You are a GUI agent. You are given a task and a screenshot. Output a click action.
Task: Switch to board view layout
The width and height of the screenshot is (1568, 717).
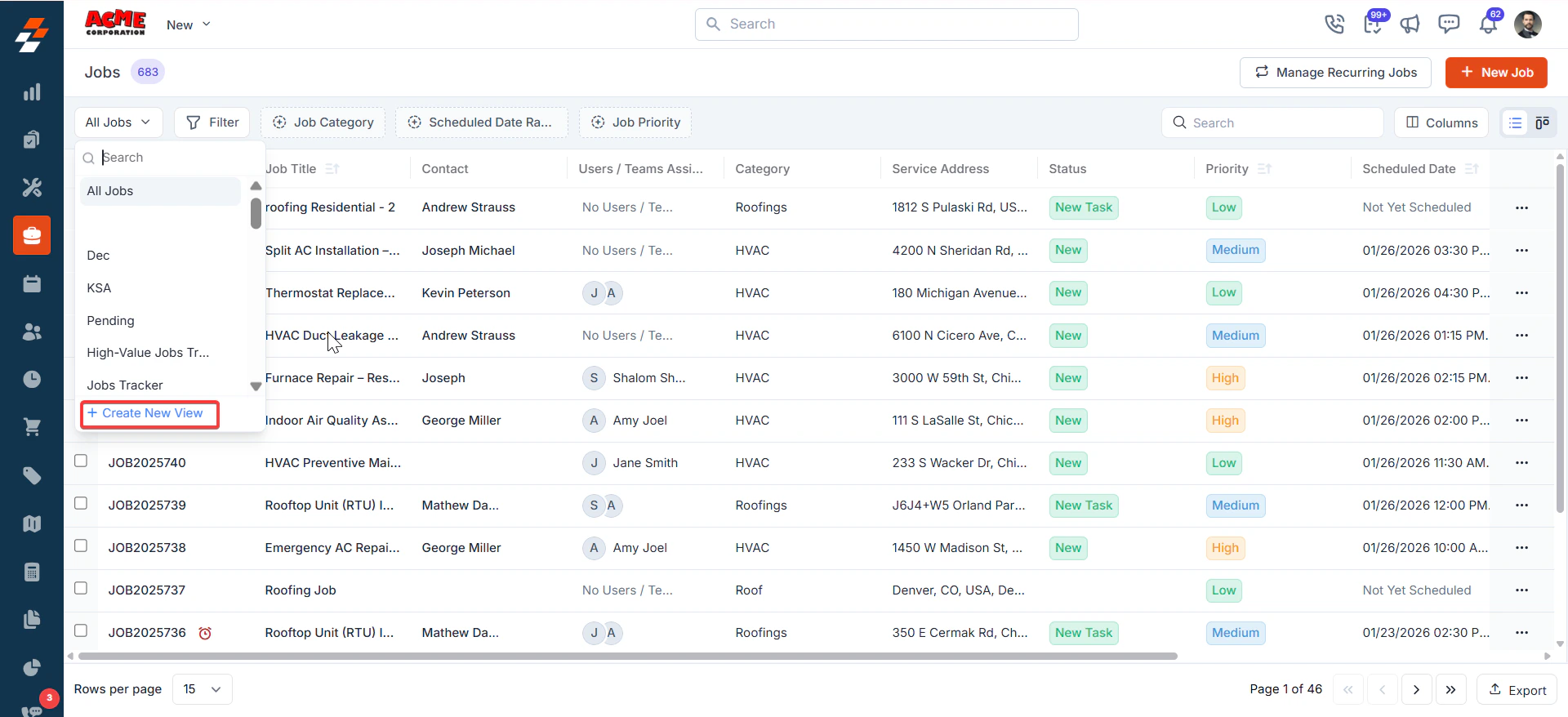pyautogui.click(x=1542, y=122)
